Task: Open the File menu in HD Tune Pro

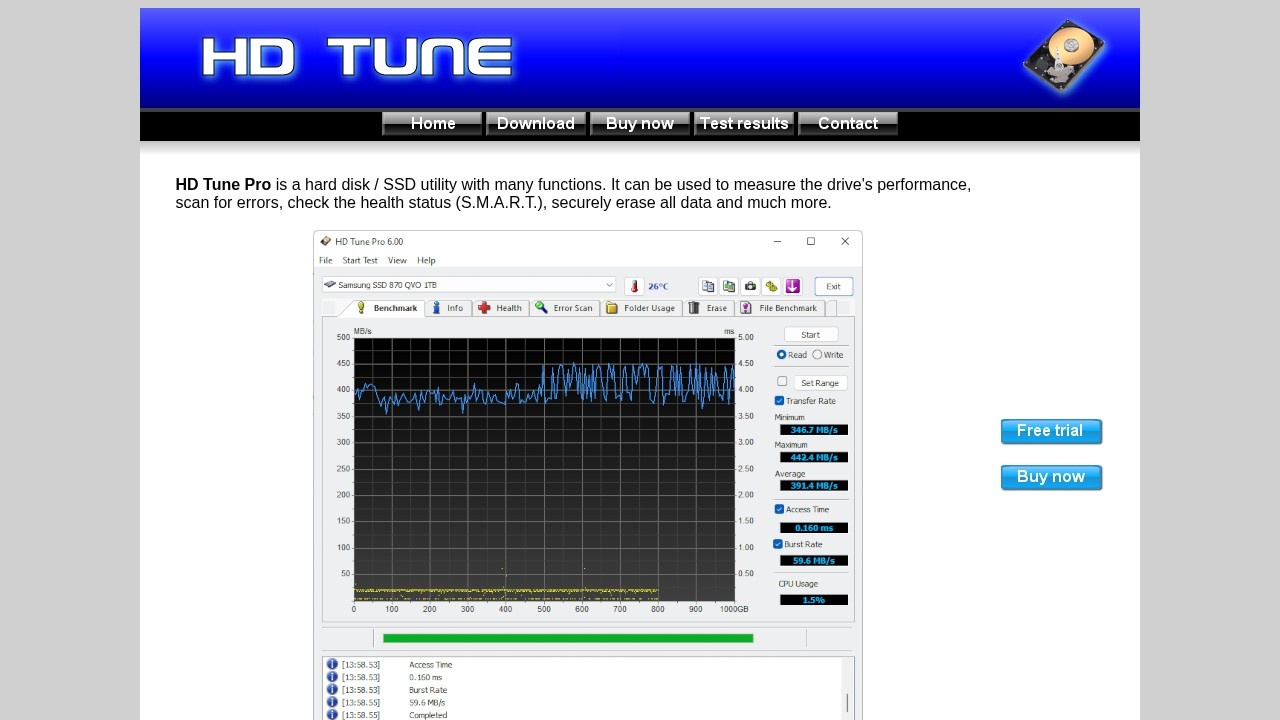Action: [x=326, y=260]
